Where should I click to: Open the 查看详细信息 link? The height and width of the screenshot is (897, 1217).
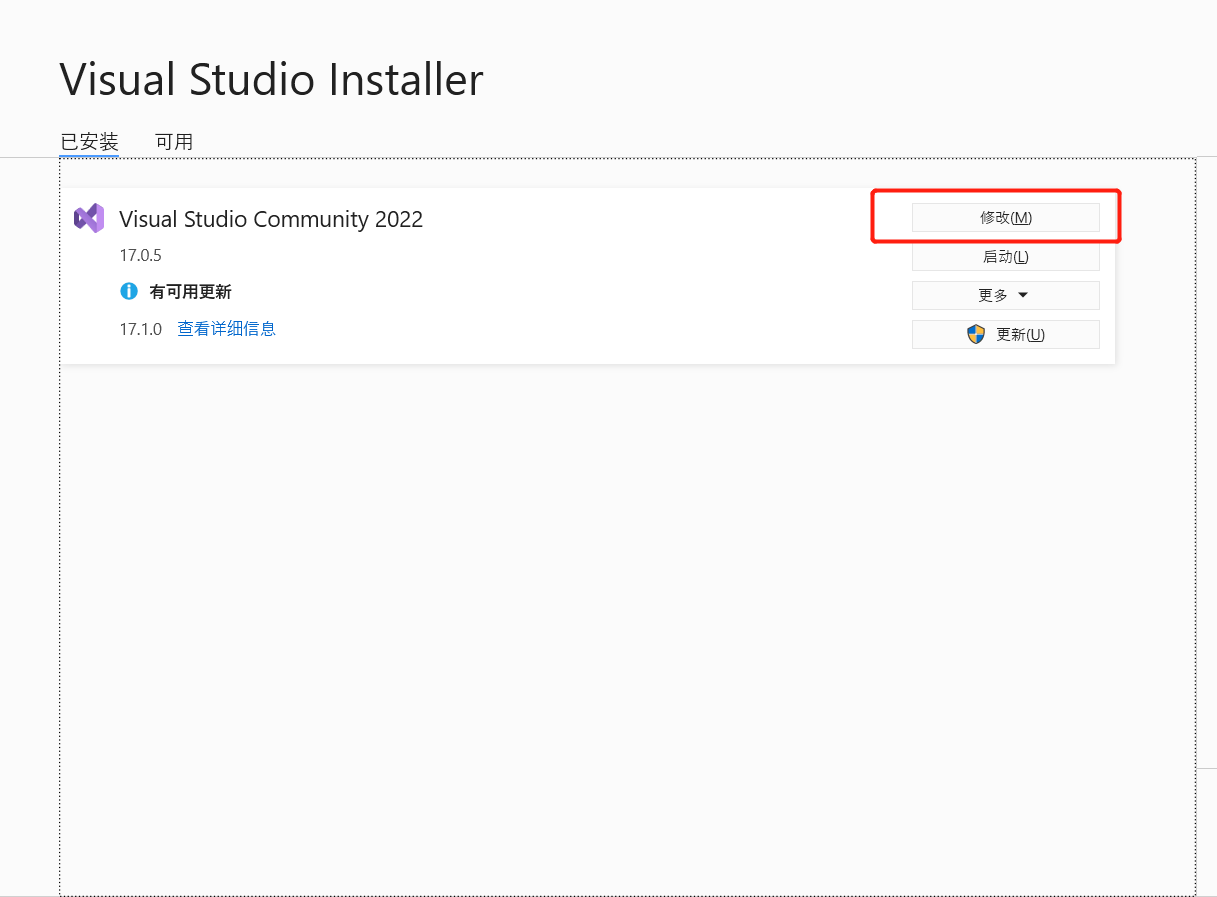[x=227, y=328]
